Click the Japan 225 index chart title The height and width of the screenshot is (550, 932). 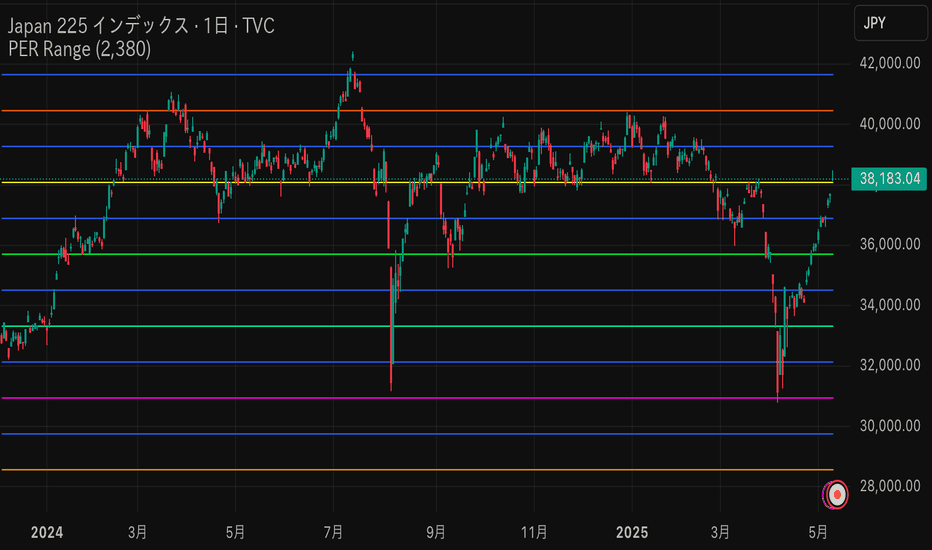[141, 26]
